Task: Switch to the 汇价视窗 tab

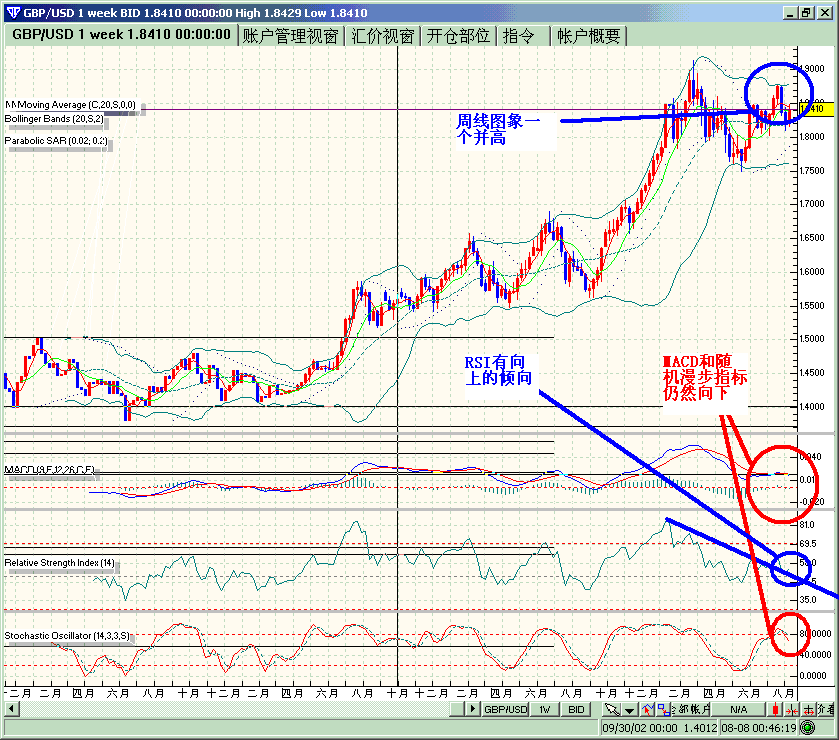Action: (x=383, y=36)
